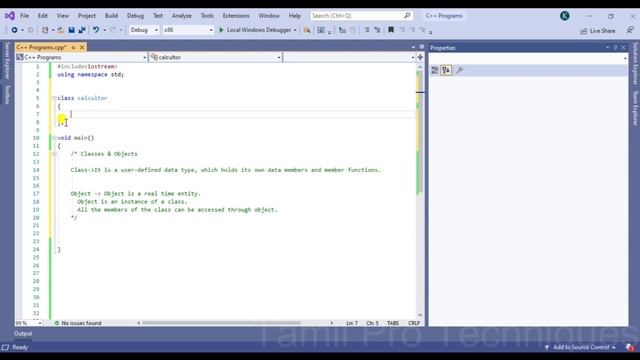This screenshot has width=640, height=360.
Task: Open the Test menu
Action: (158, 16)
